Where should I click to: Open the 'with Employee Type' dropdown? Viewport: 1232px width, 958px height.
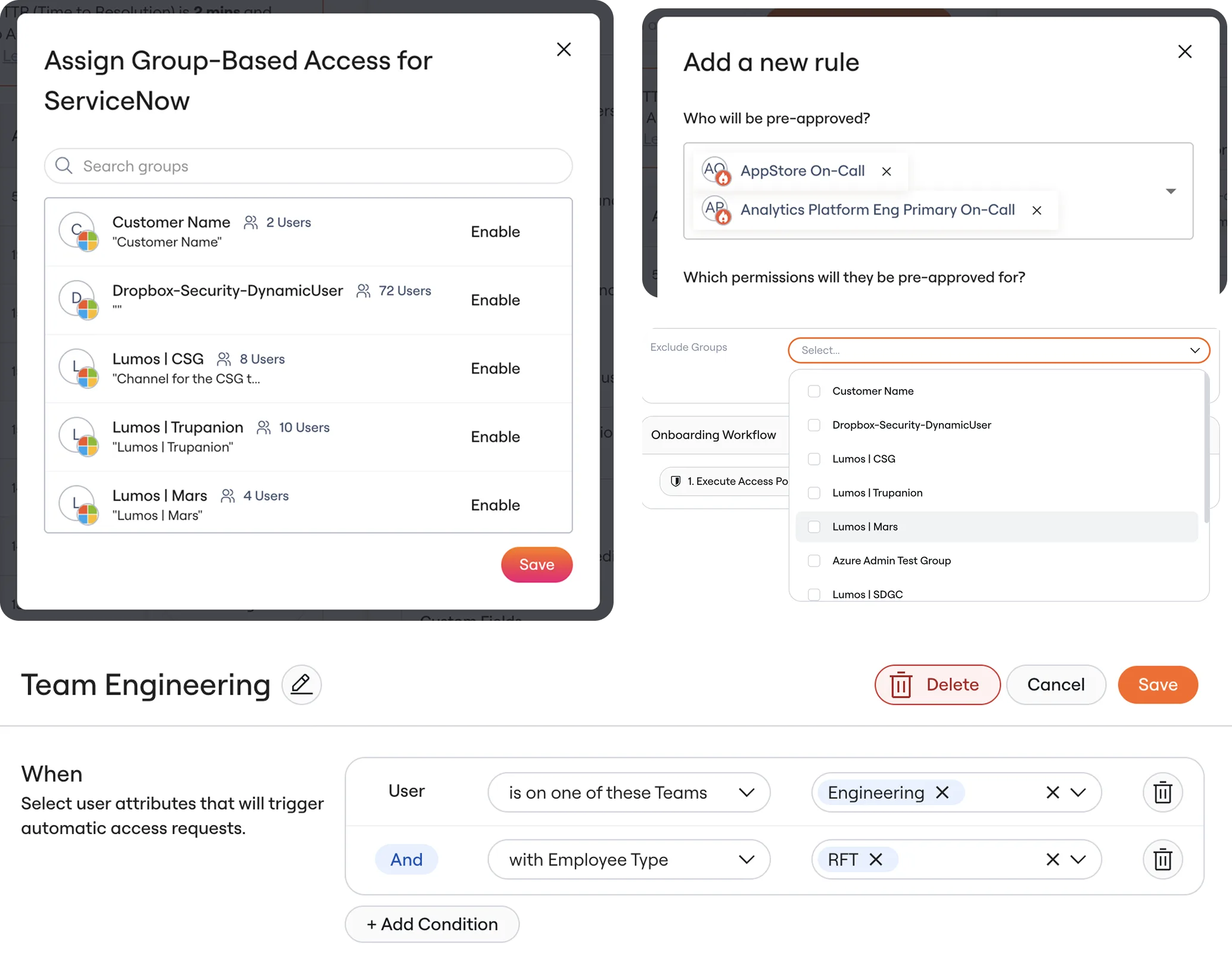pos(629,859)
